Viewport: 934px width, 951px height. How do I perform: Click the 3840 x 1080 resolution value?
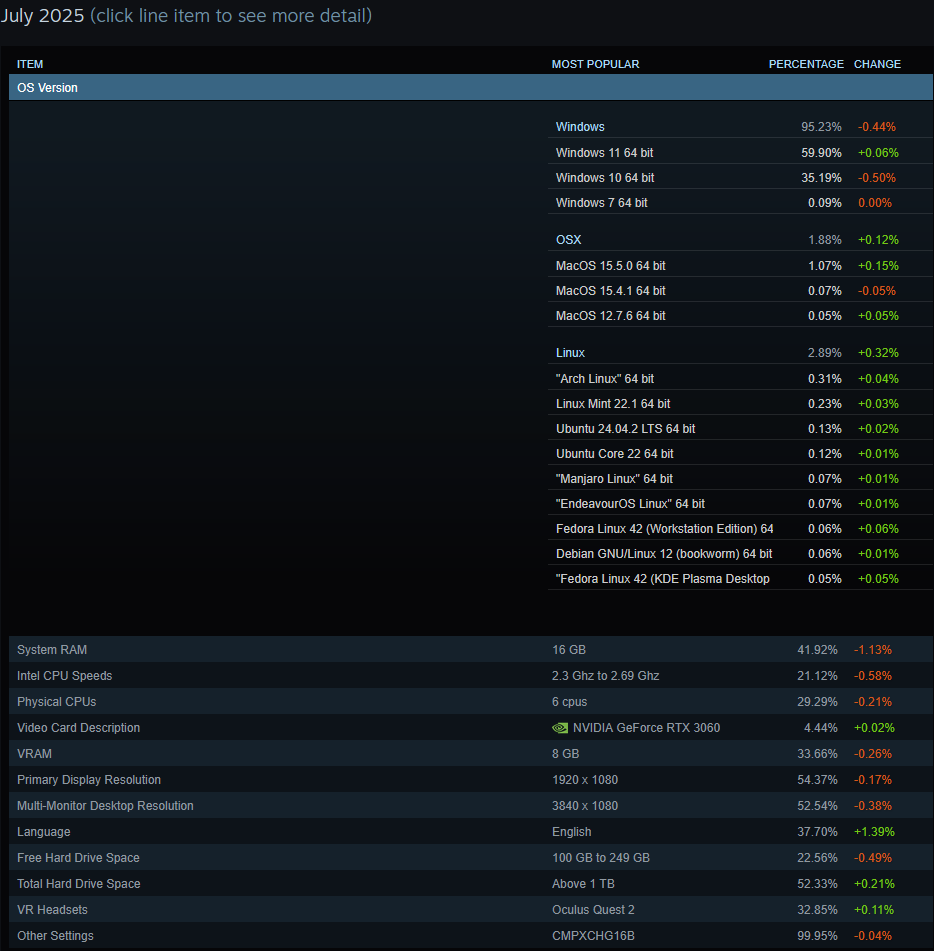[585, 806]
